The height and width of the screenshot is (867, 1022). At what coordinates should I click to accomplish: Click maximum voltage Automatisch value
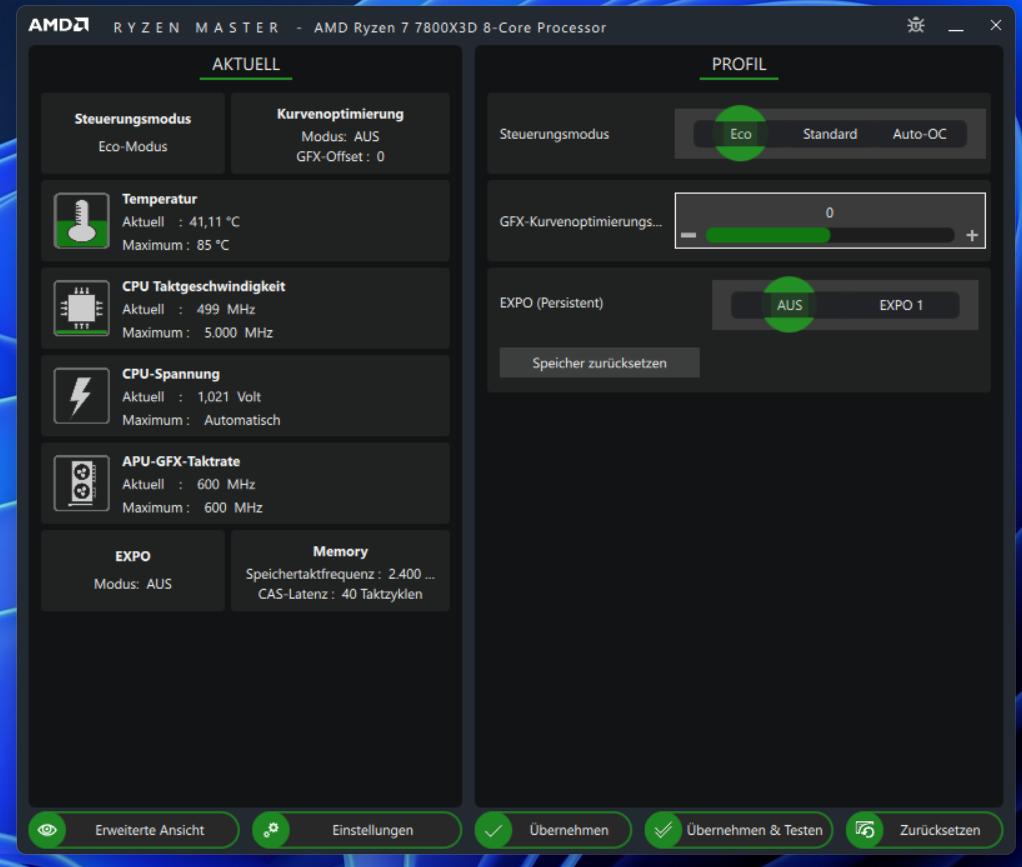(x=242, y=420)
